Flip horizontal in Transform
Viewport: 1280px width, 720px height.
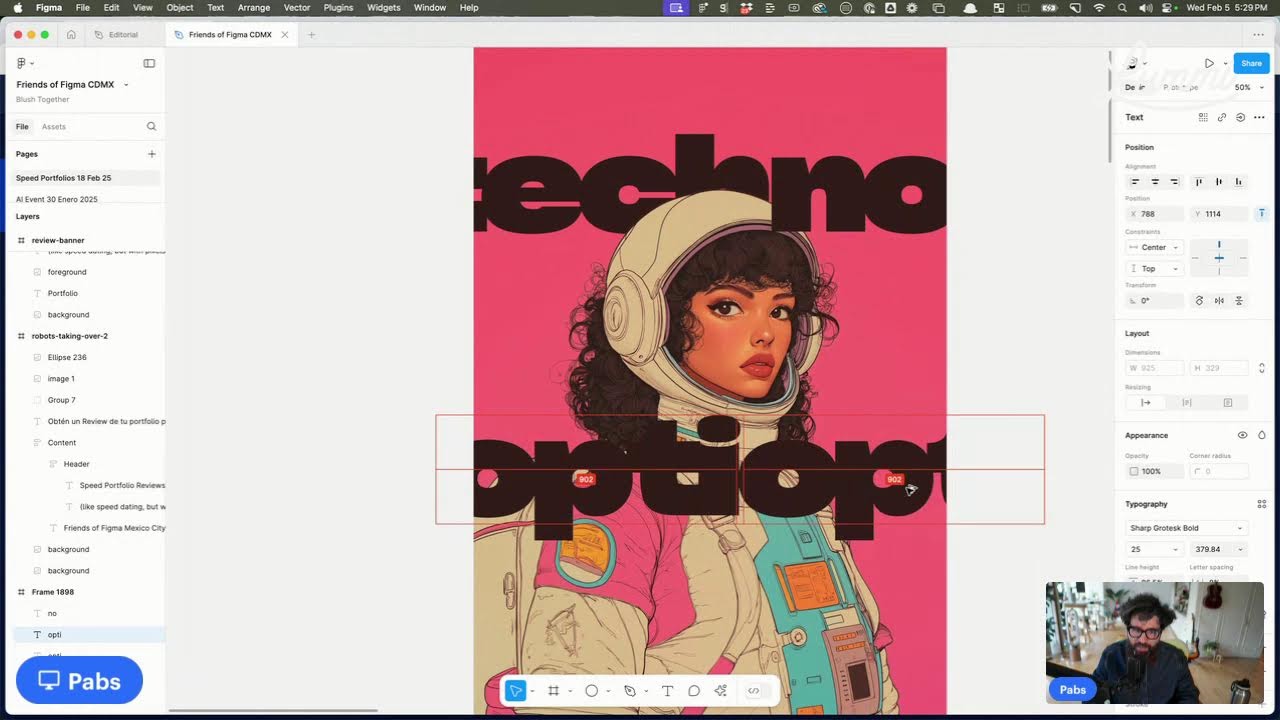pos(1219,301)
